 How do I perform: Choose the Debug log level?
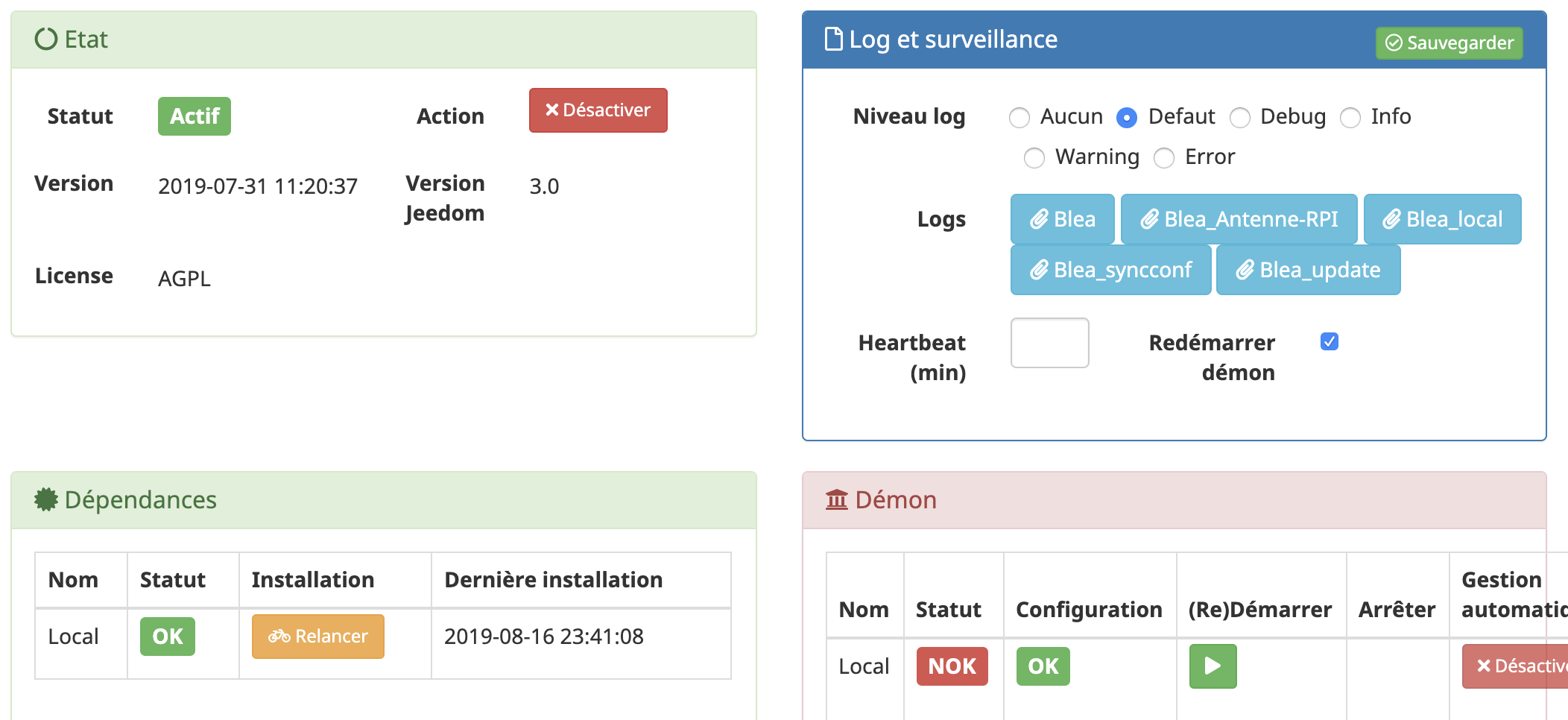[1239, 118]
